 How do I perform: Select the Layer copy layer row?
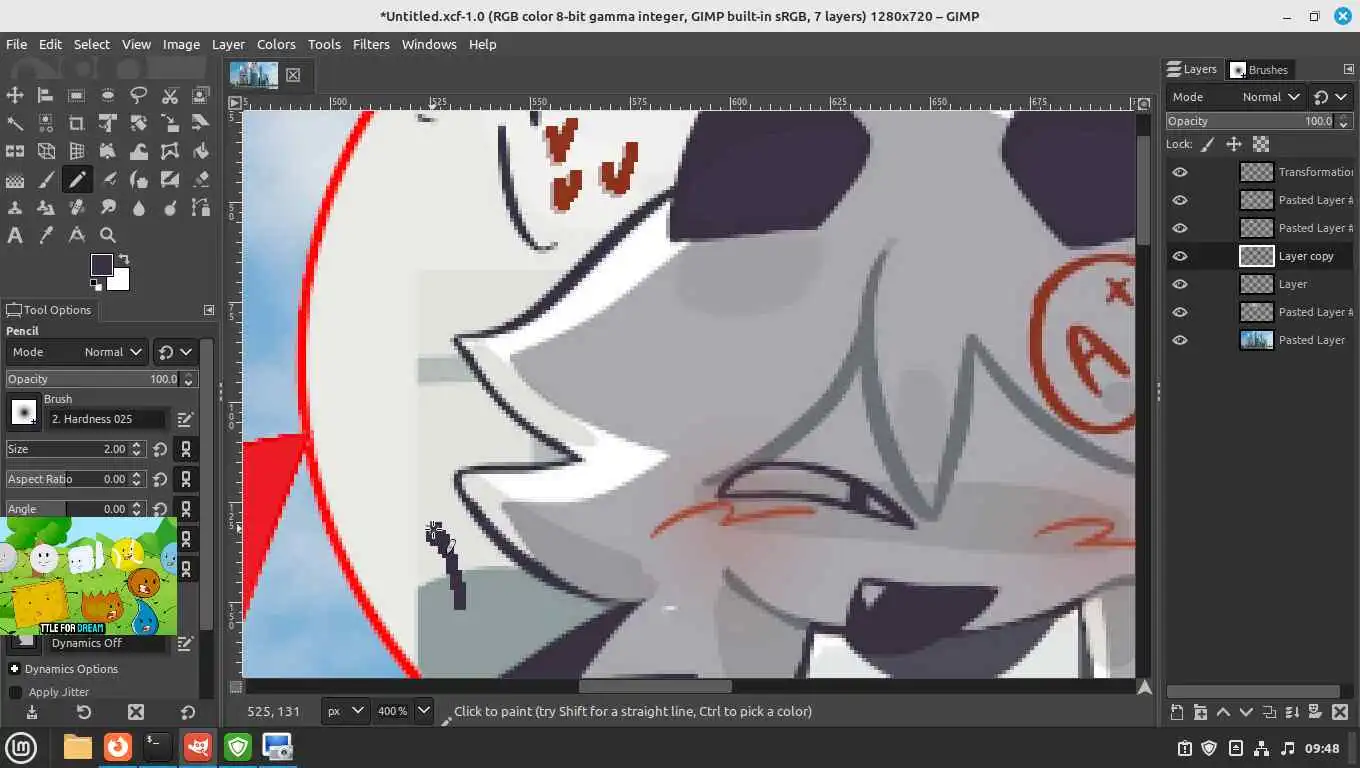tap(1260, 256)
